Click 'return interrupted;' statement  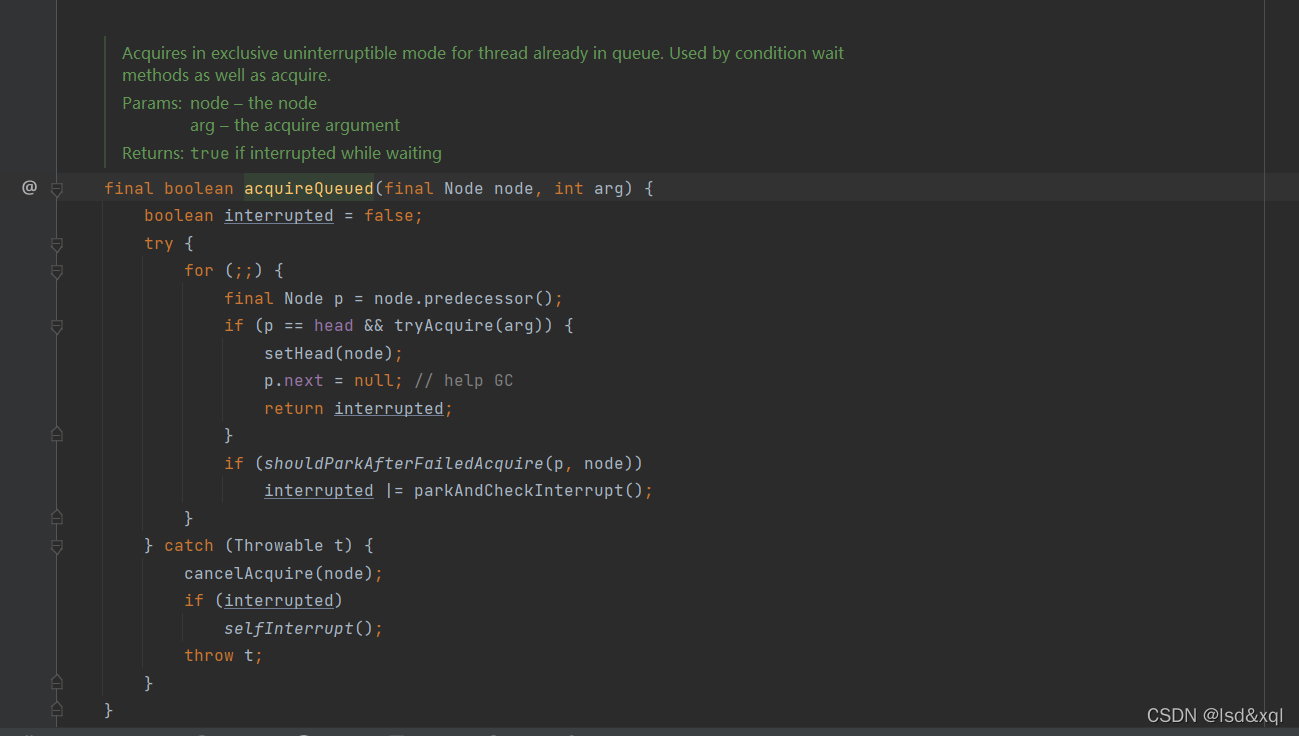coord(358,408)
